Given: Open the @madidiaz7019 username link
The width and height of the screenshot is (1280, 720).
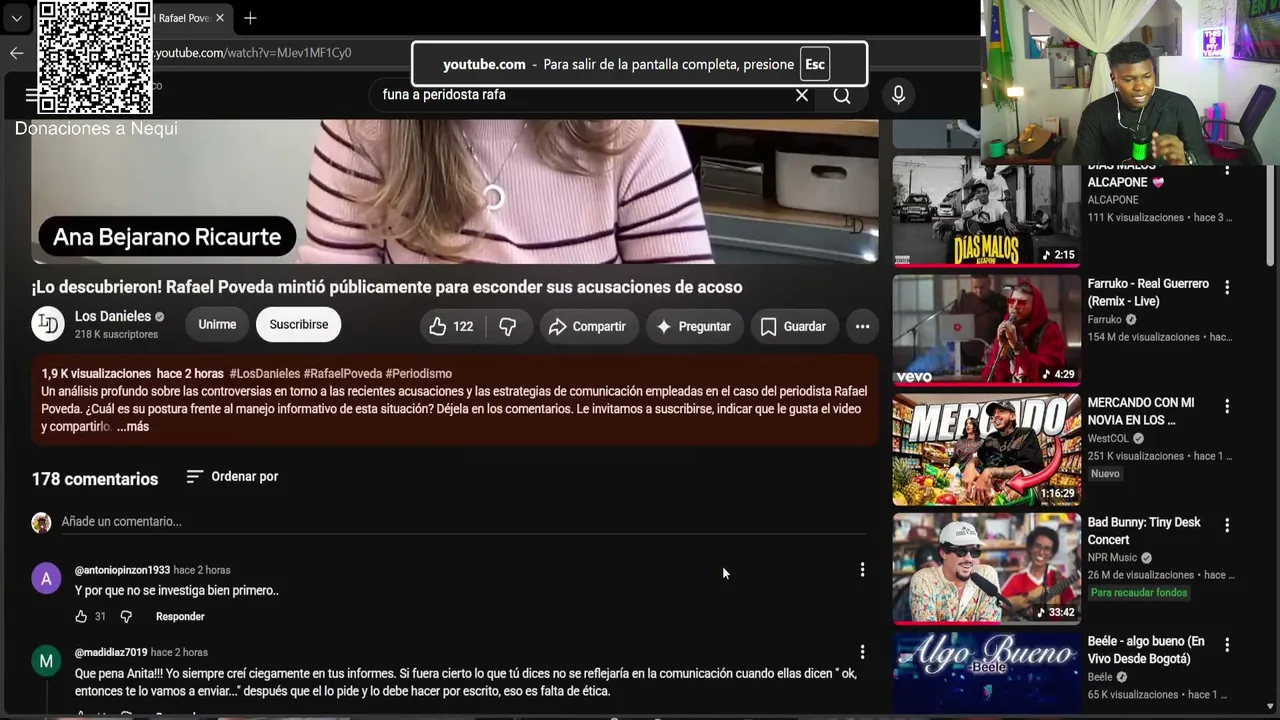Looking at the screenshot, I should click(111, 652).
